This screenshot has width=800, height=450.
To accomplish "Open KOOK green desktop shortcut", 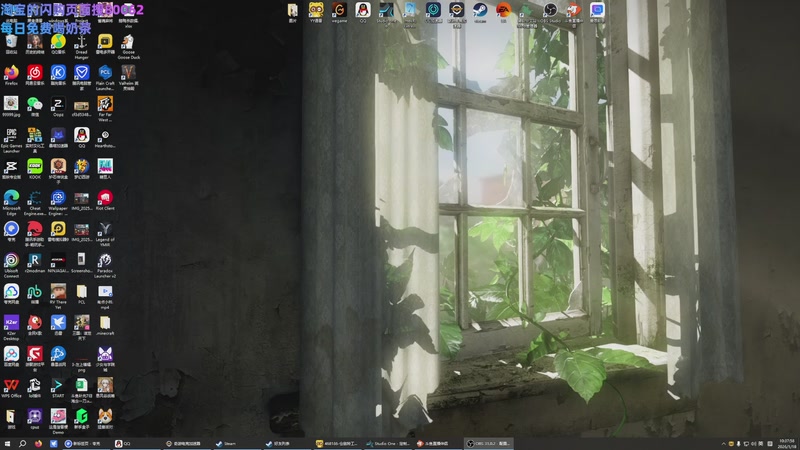I will (x=35, y=168).
